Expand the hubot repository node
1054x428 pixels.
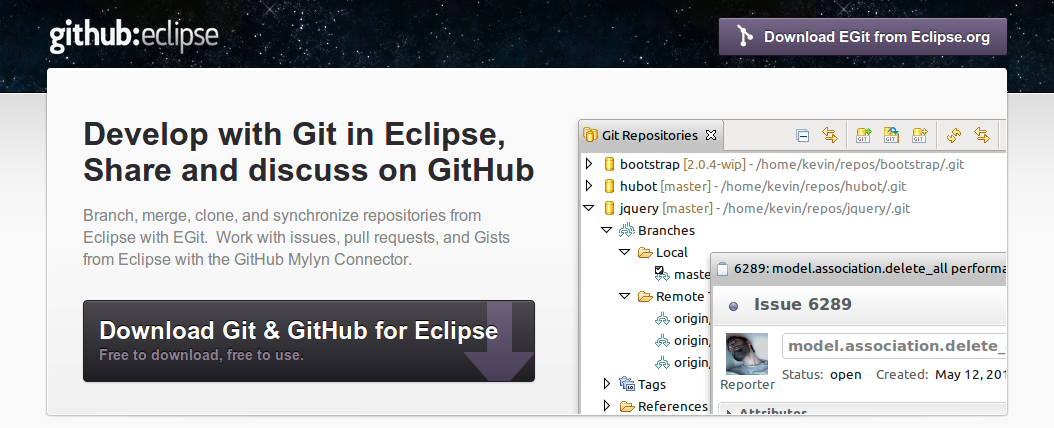click(x=589, y=186)
